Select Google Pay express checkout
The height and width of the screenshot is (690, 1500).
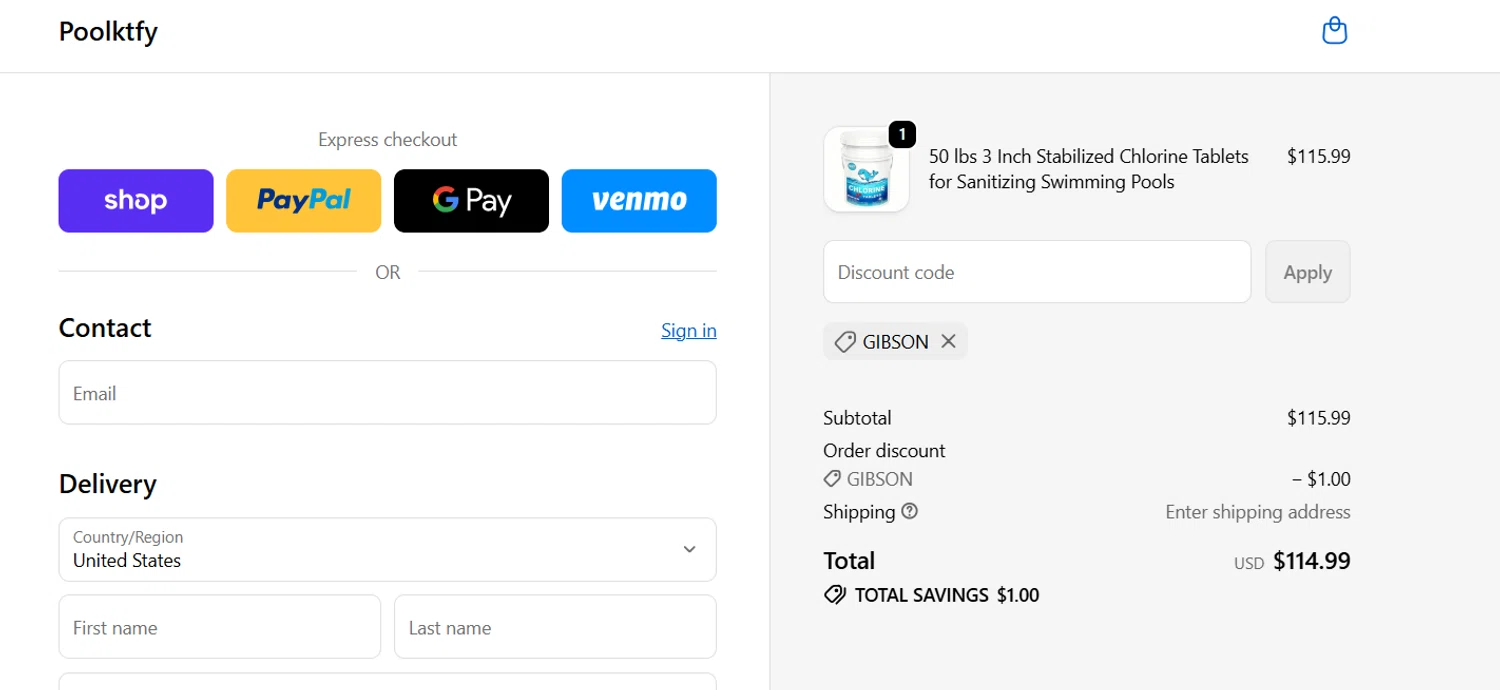(x=471, y=201)
